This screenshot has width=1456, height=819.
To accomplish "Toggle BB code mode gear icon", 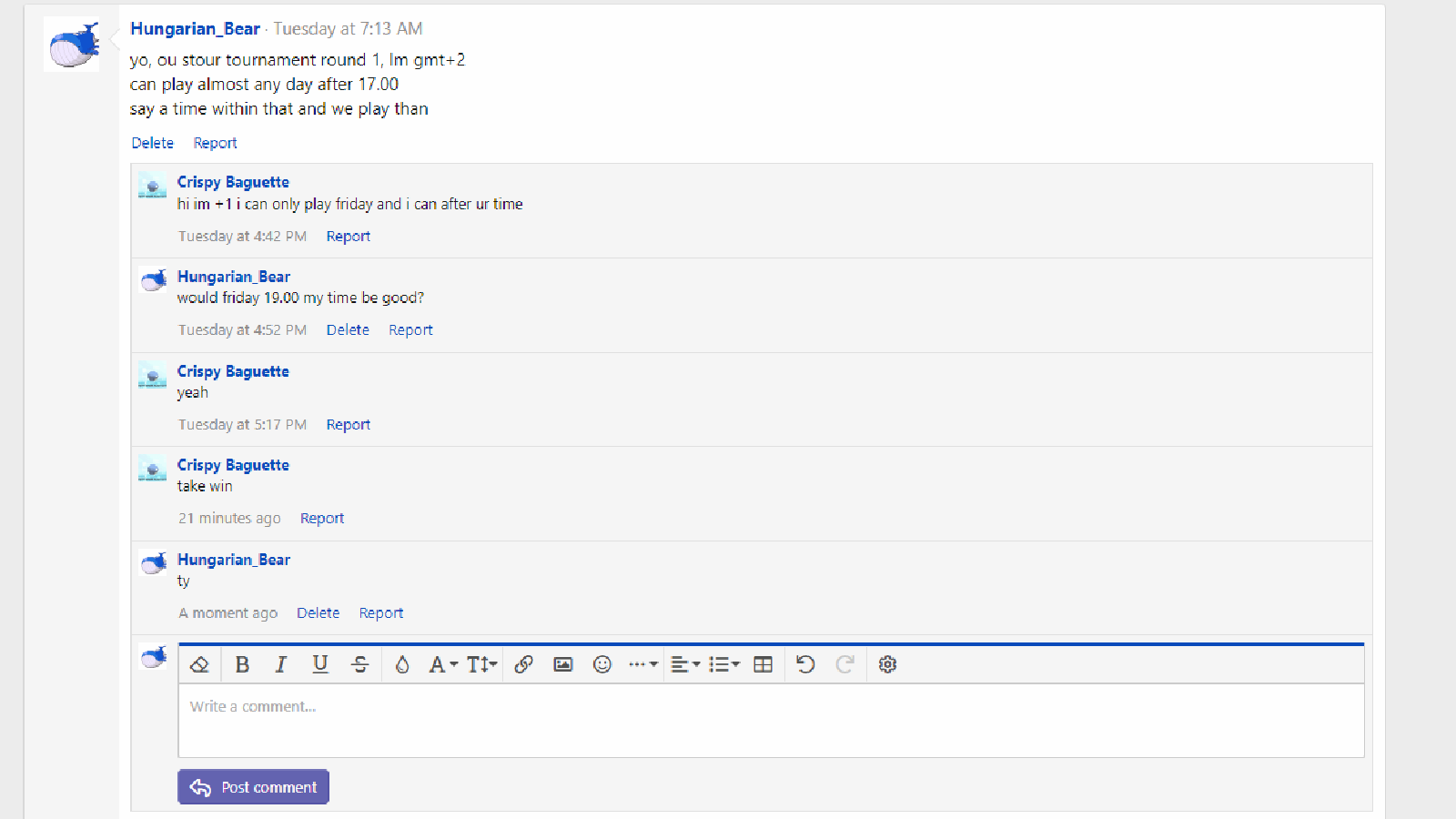I will pyautogui.click(x=887, y=664).
